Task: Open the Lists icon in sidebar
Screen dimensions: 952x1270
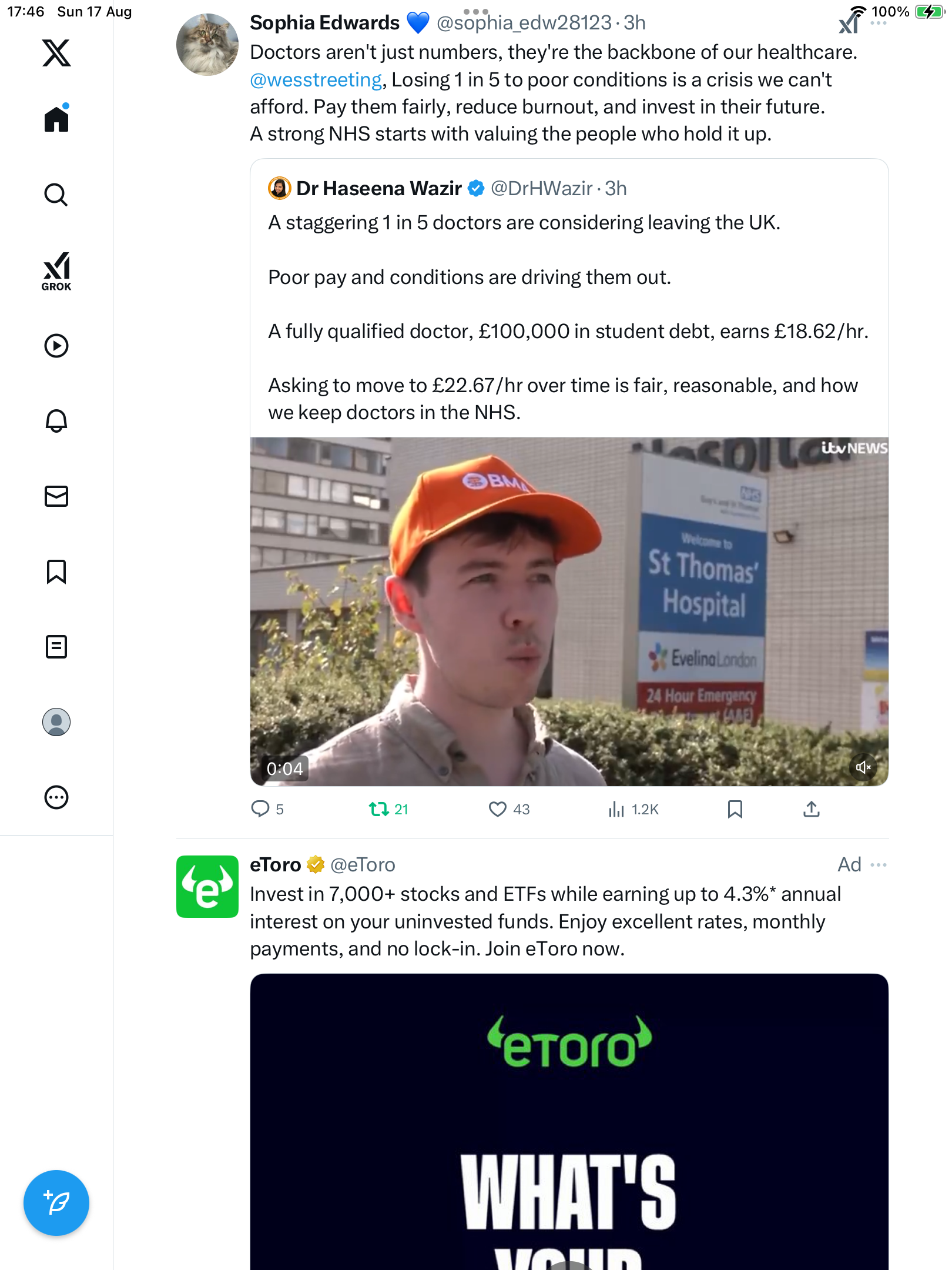Action: [56, 647]
